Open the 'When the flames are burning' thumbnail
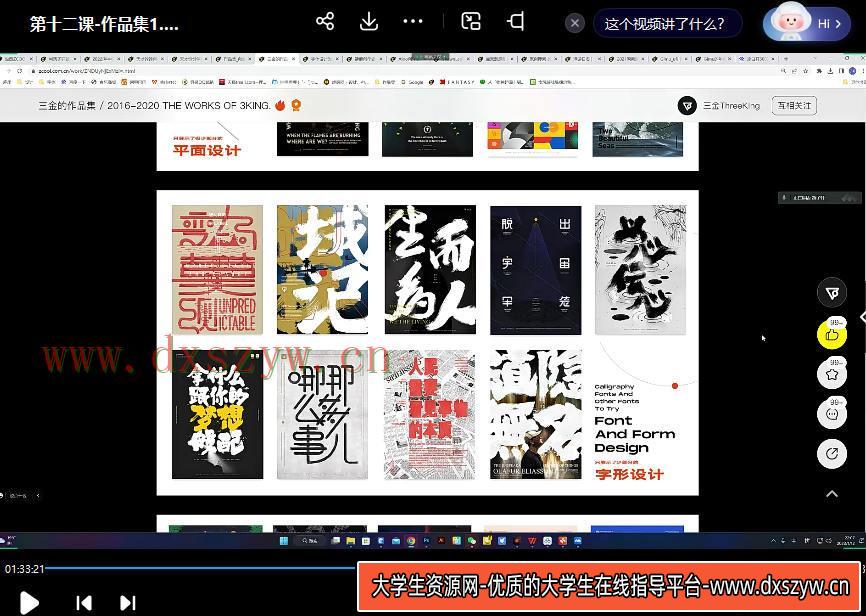 coord(323,140)
